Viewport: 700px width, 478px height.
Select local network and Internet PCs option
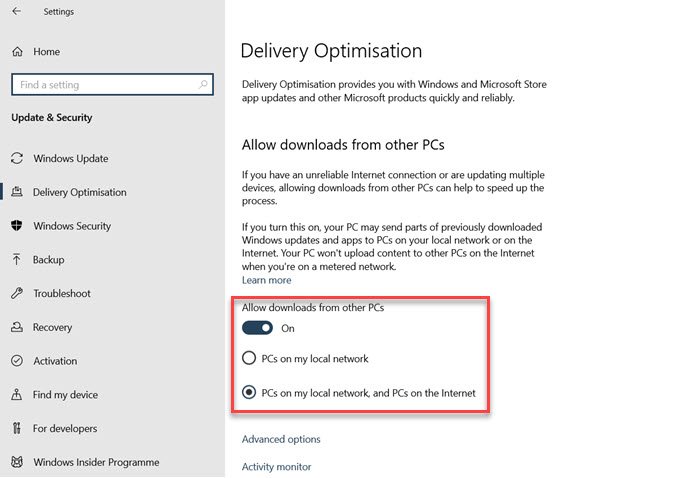coord(249,393)
